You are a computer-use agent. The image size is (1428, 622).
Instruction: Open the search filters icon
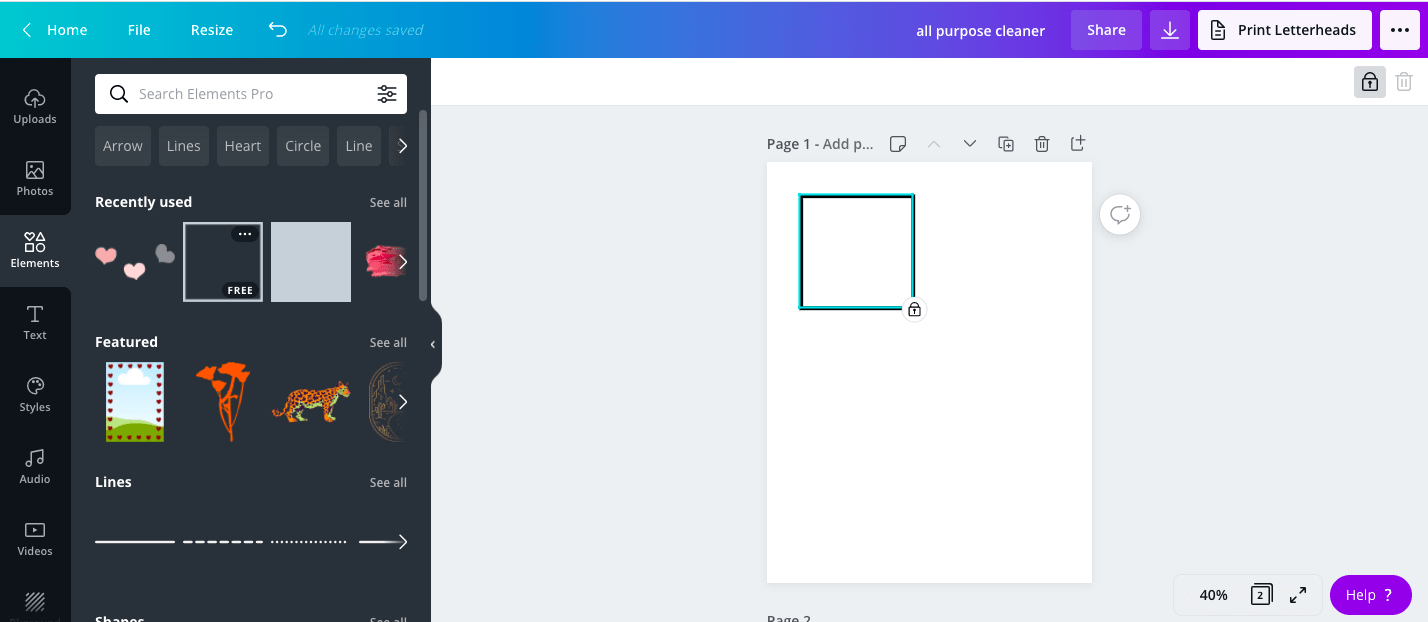point(386,94)
